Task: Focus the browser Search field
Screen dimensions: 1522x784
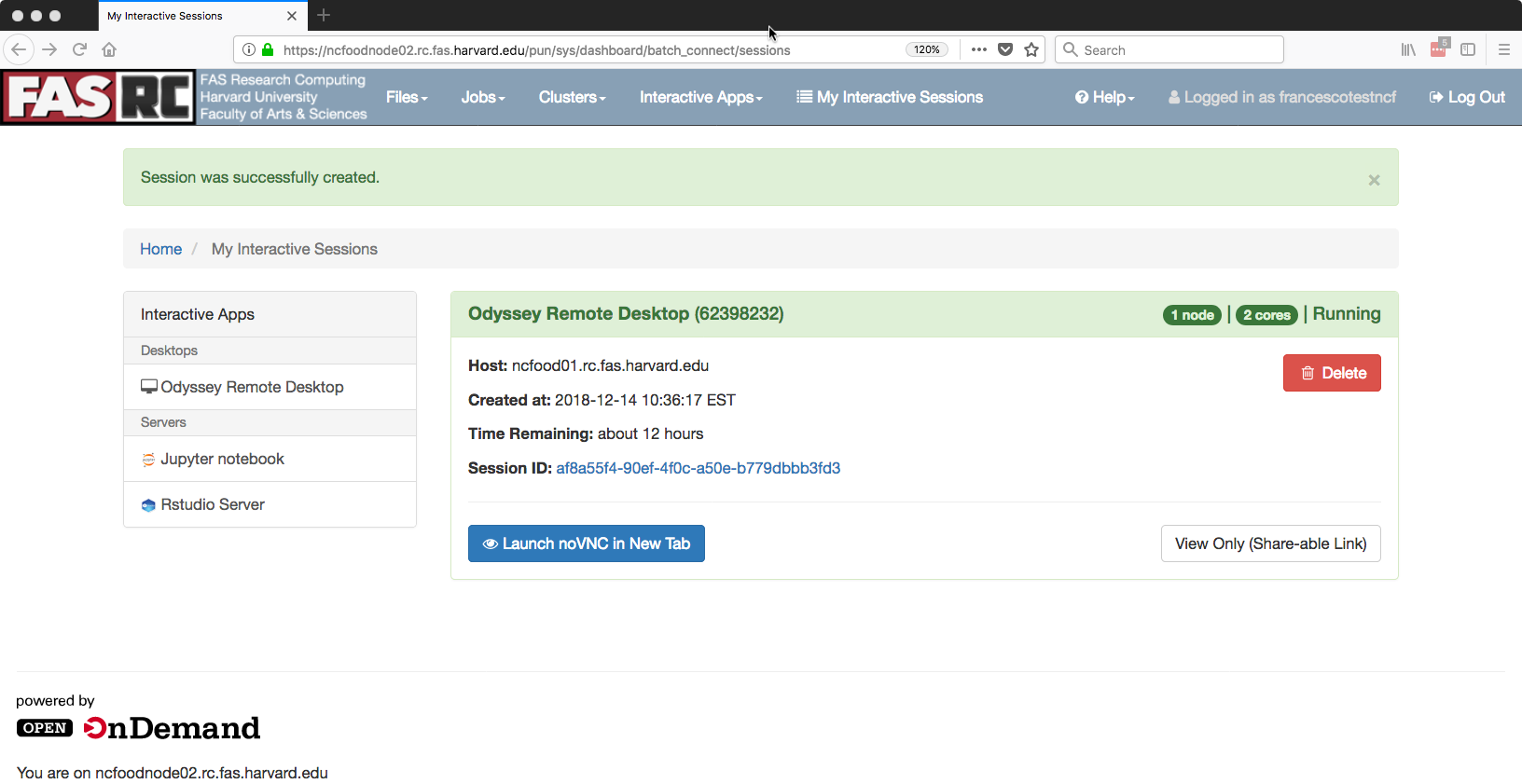Action: 1169,49
